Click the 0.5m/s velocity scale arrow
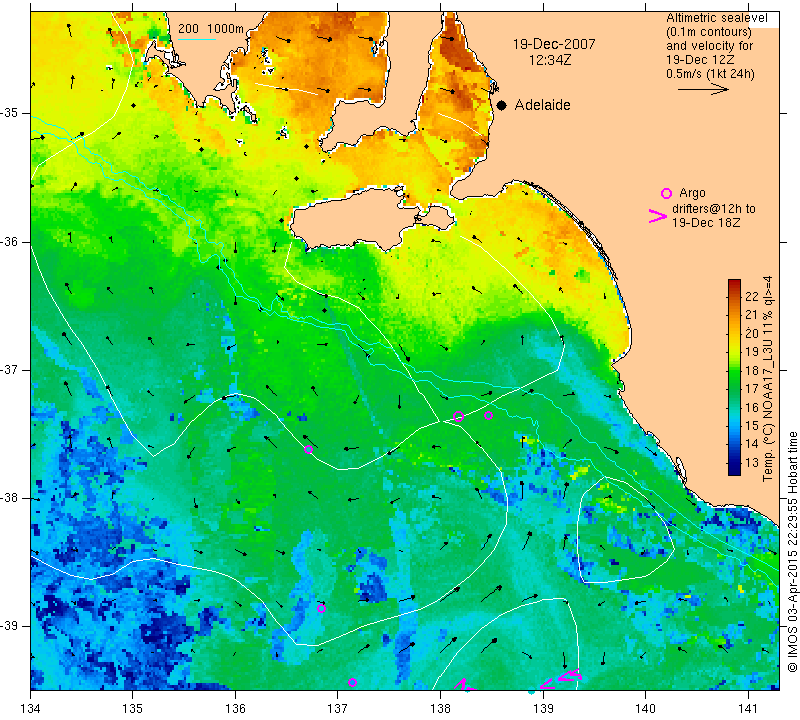This screenshot has width=800, height=720. tap(703, 89)
